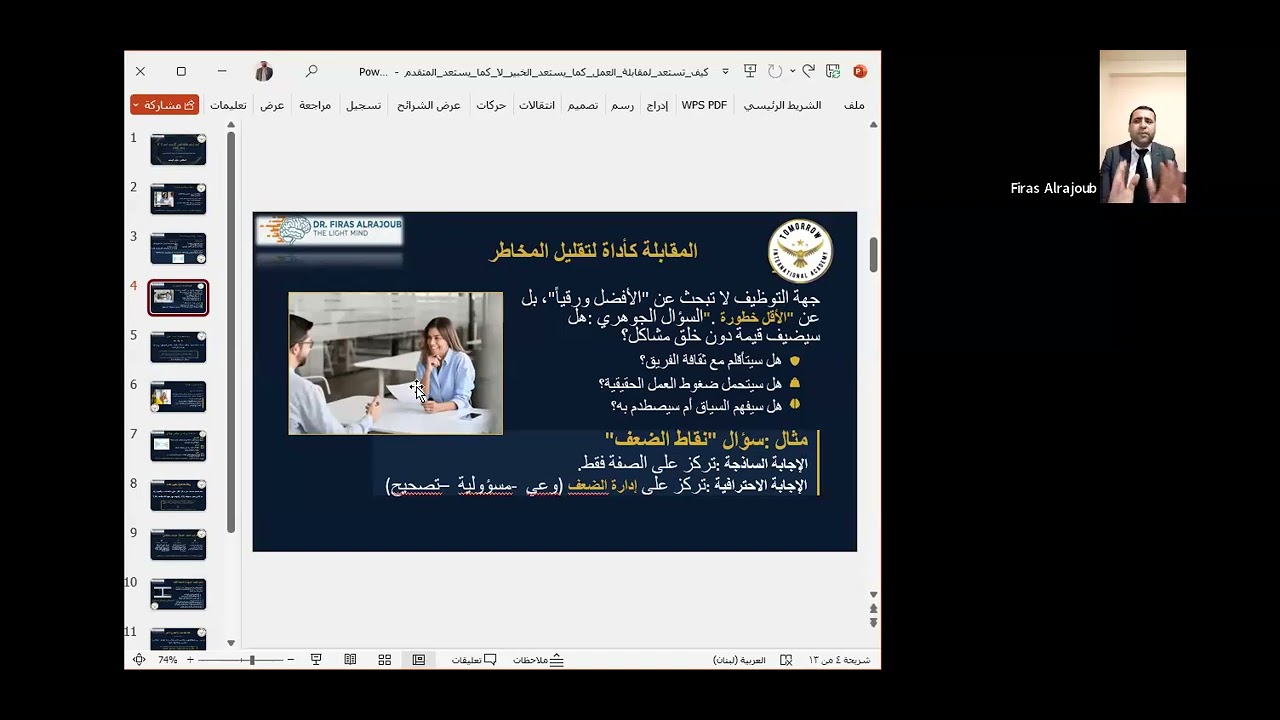Screen dimensions: 1280x720
Task: Click bullet text هل سيتحمل ضغوط العمل الحقيقية؟
Action: [x=690, y=383]
